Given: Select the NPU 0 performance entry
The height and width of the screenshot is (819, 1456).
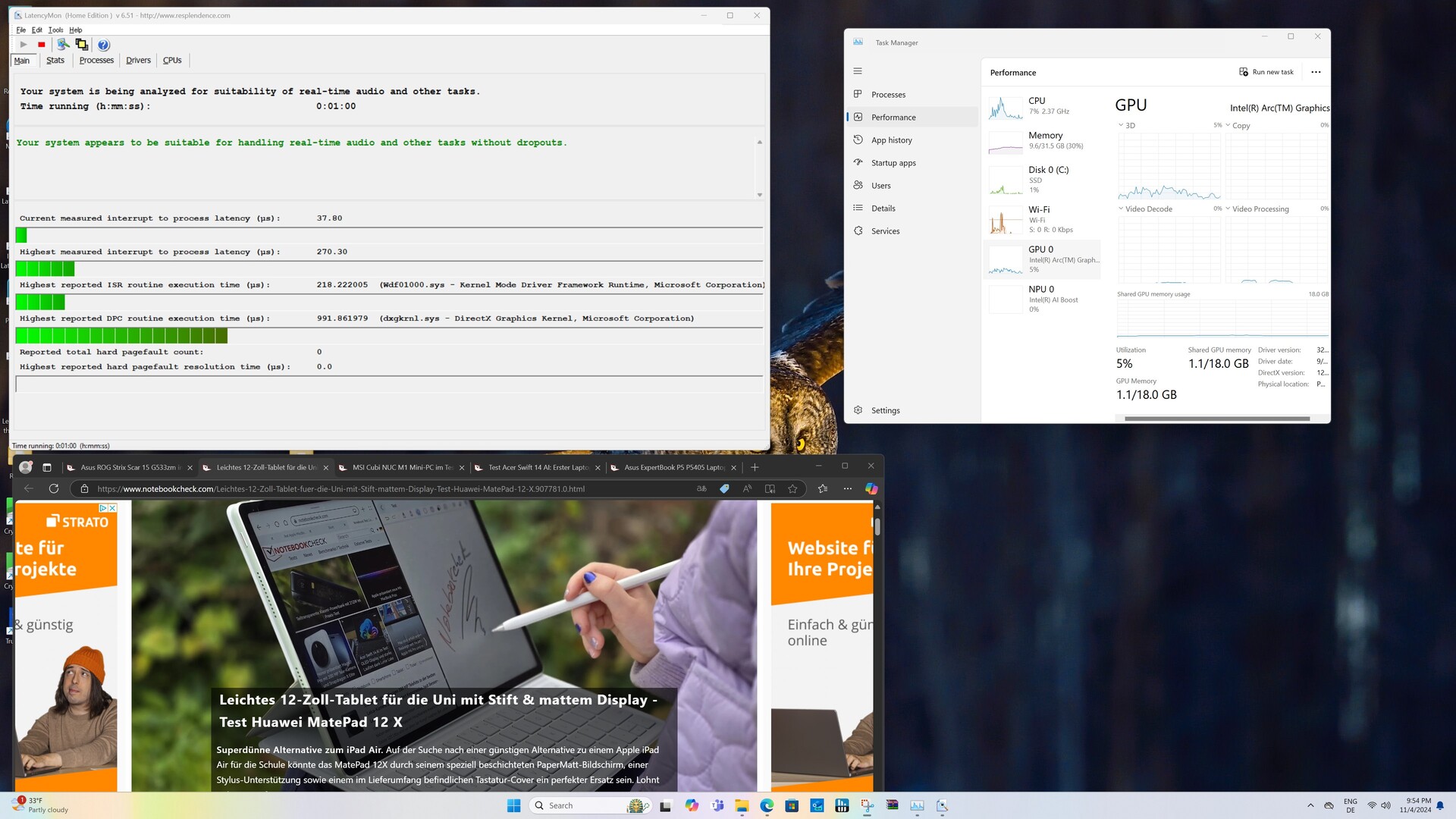Looking at the screenshot, I should 1043,299.
